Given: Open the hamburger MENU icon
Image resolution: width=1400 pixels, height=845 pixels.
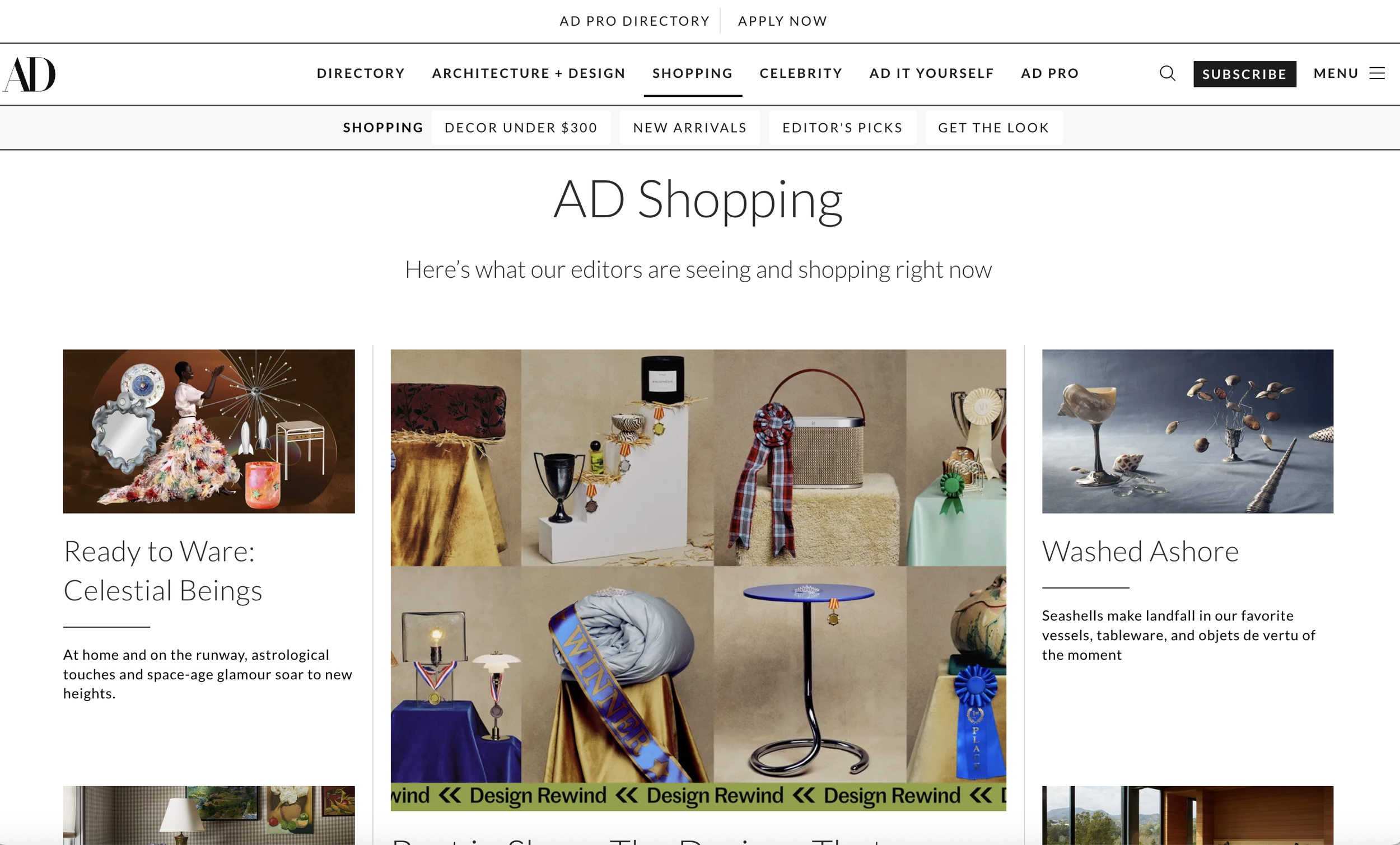Looking at the screenshot, I should click(1376, 73).
